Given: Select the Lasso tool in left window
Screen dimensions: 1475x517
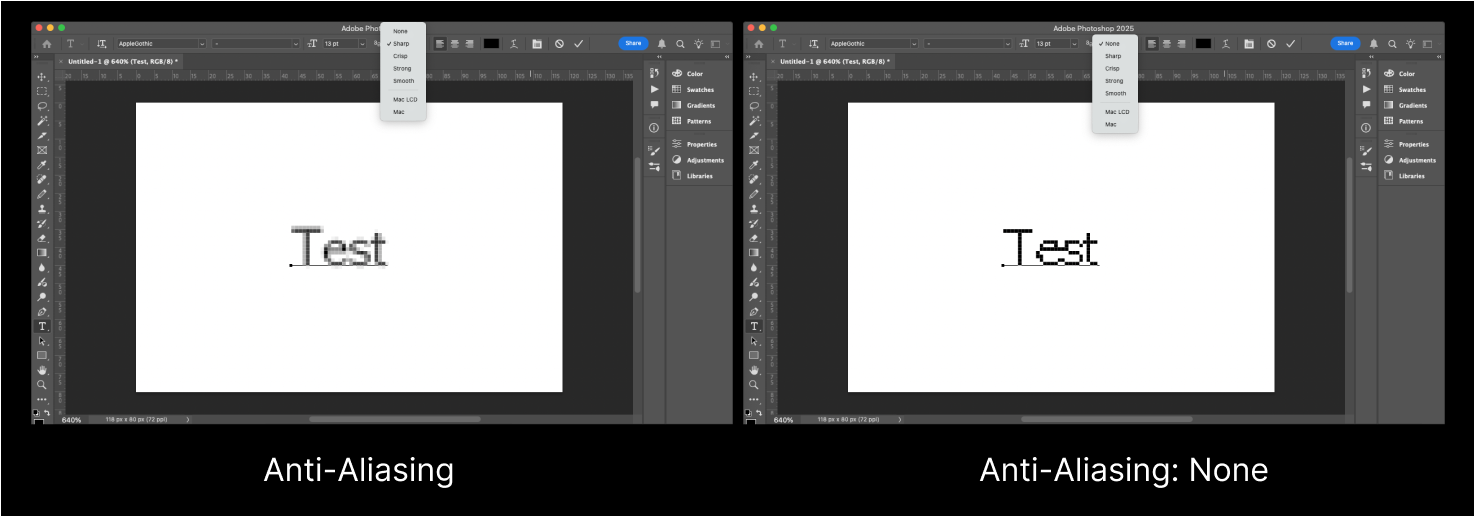Looking at the screenshot, I should (42, 106).
